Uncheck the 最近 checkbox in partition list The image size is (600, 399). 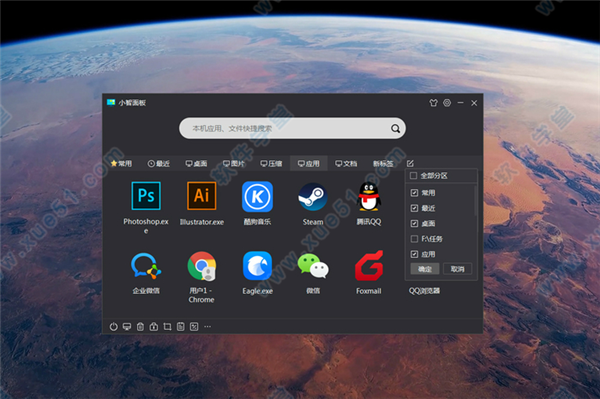(414, 208)
